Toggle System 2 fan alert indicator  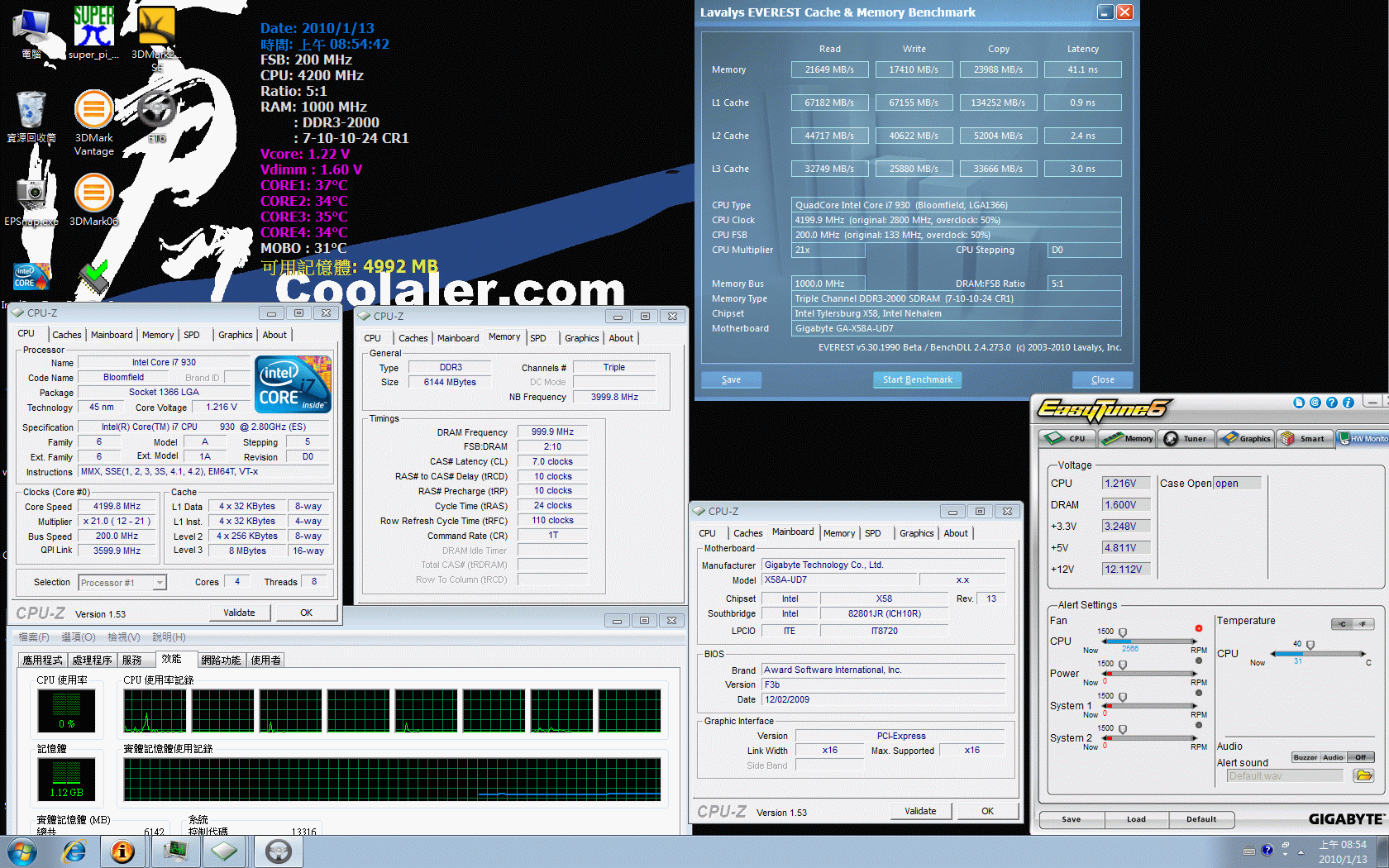[x=1198, y=726]
